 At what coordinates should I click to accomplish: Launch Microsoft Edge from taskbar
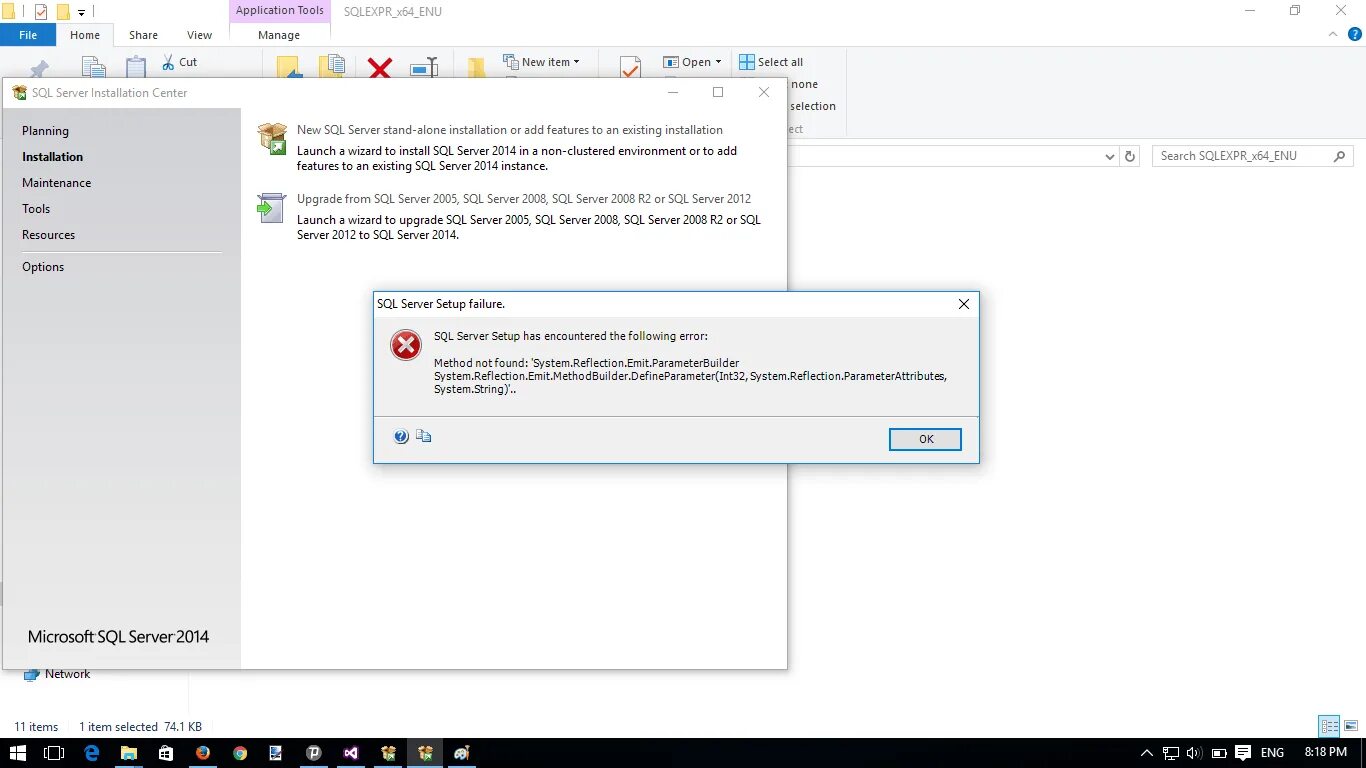92,753
